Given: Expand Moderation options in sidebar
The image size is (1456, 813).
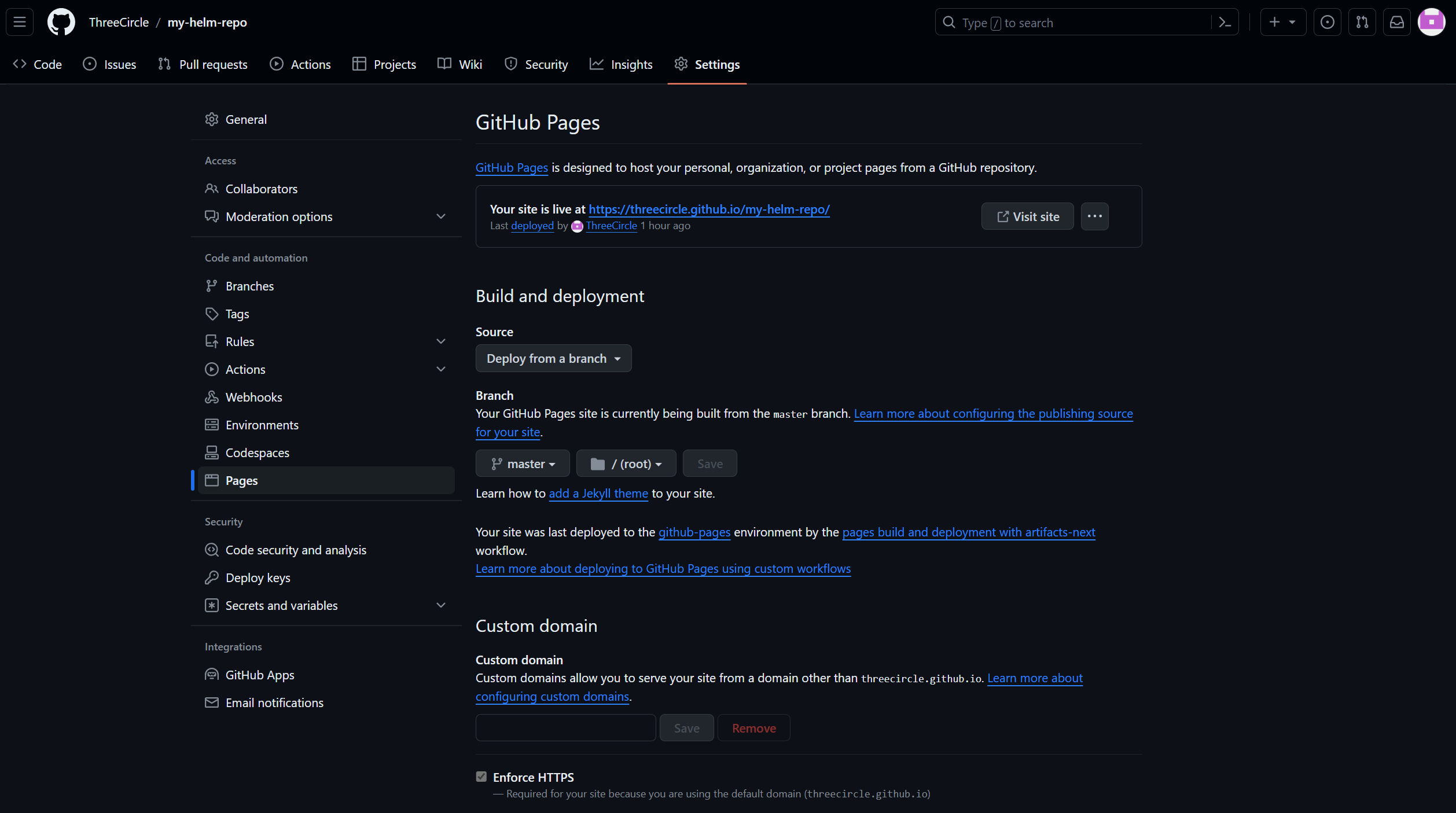Looking at the screenshot, I should click(441, 216).
